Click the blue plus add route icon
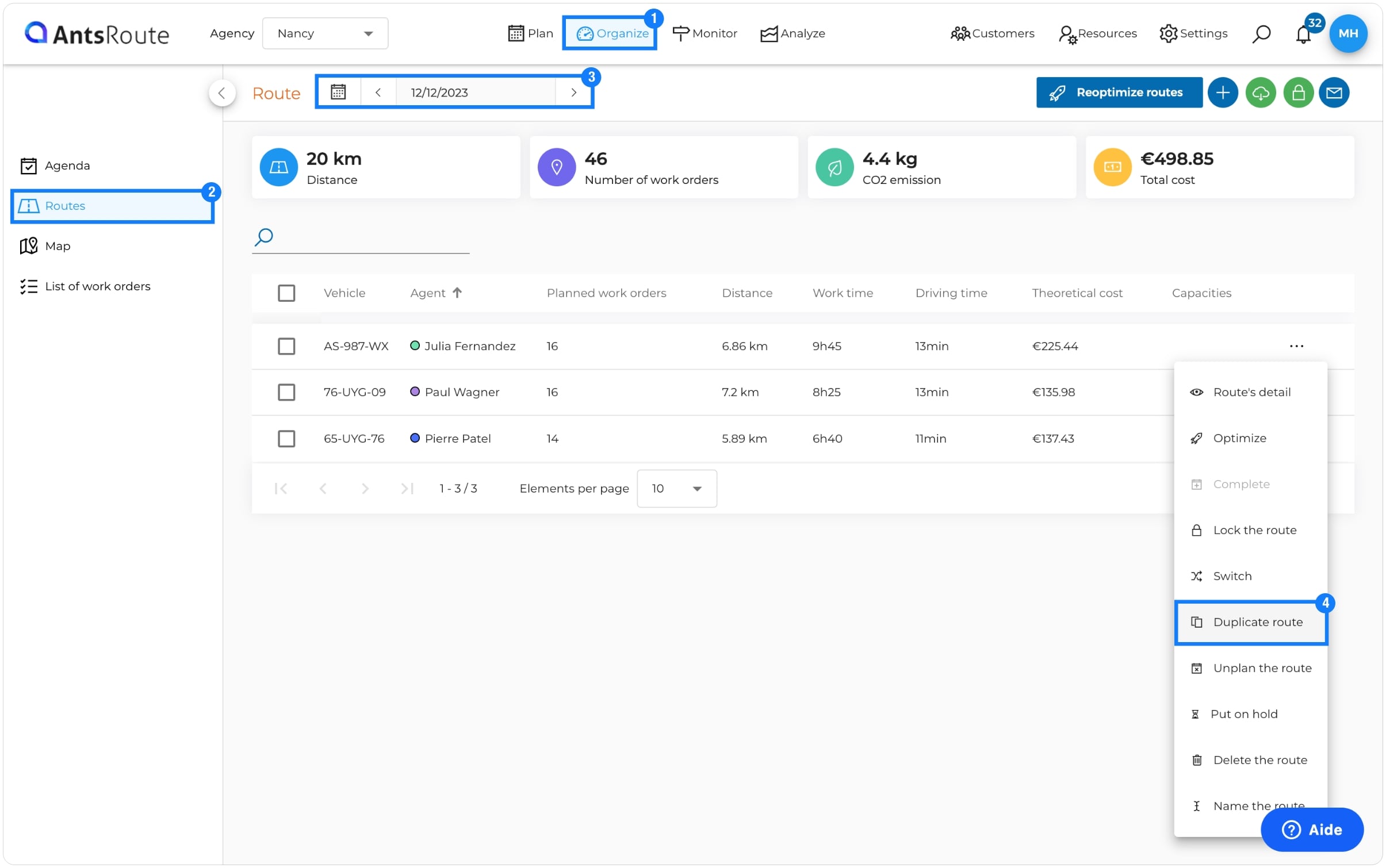 [1223, 93]
